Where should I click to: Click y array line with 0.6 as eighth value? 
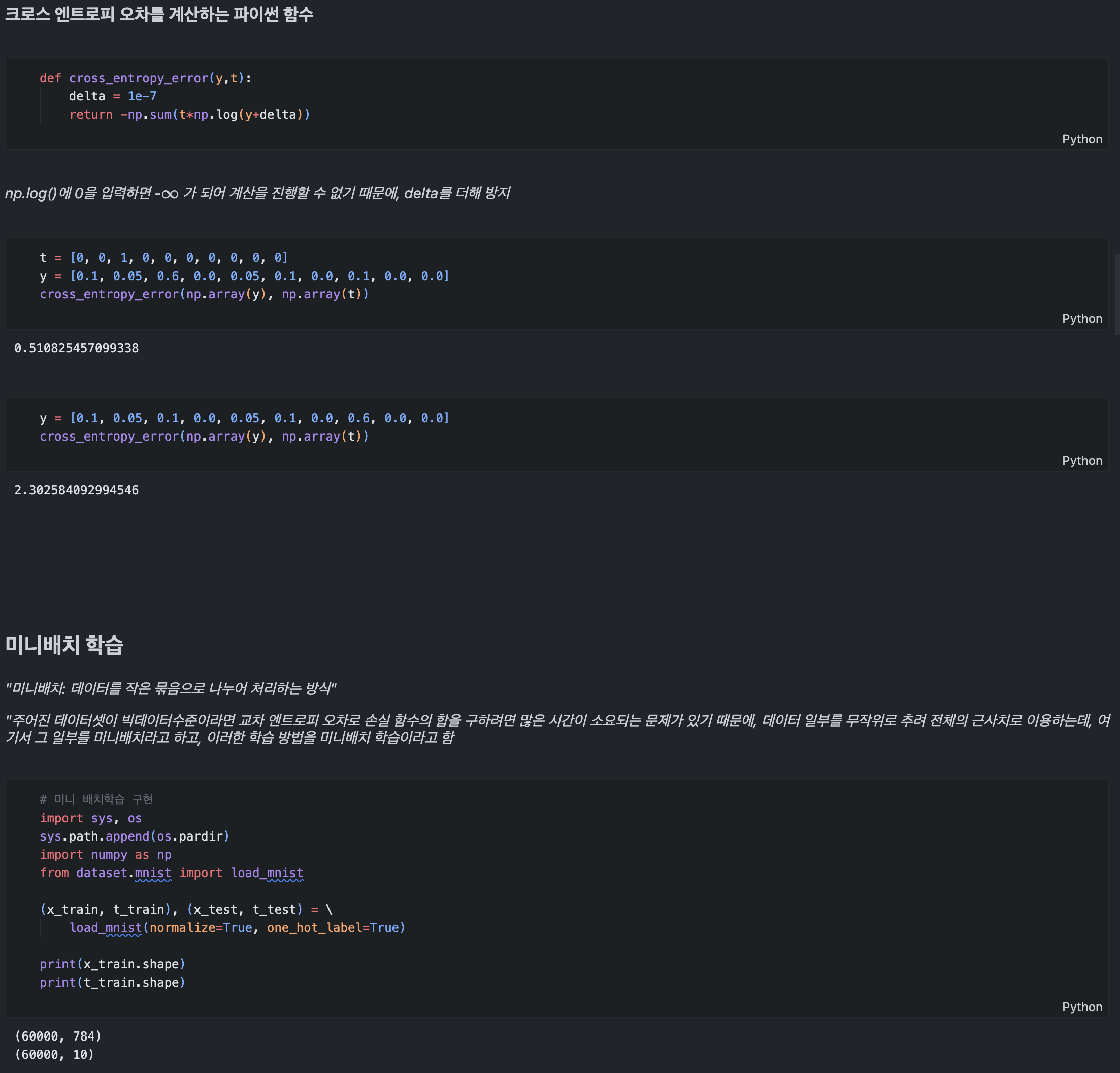coord(245,418)
